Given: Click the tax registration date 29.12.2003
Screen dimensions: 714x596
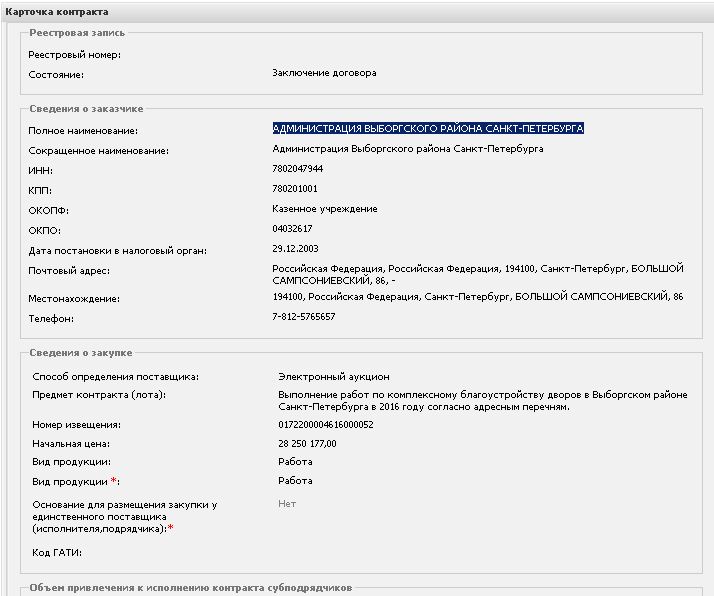Looking at the screenshot, I should (296, 248).
